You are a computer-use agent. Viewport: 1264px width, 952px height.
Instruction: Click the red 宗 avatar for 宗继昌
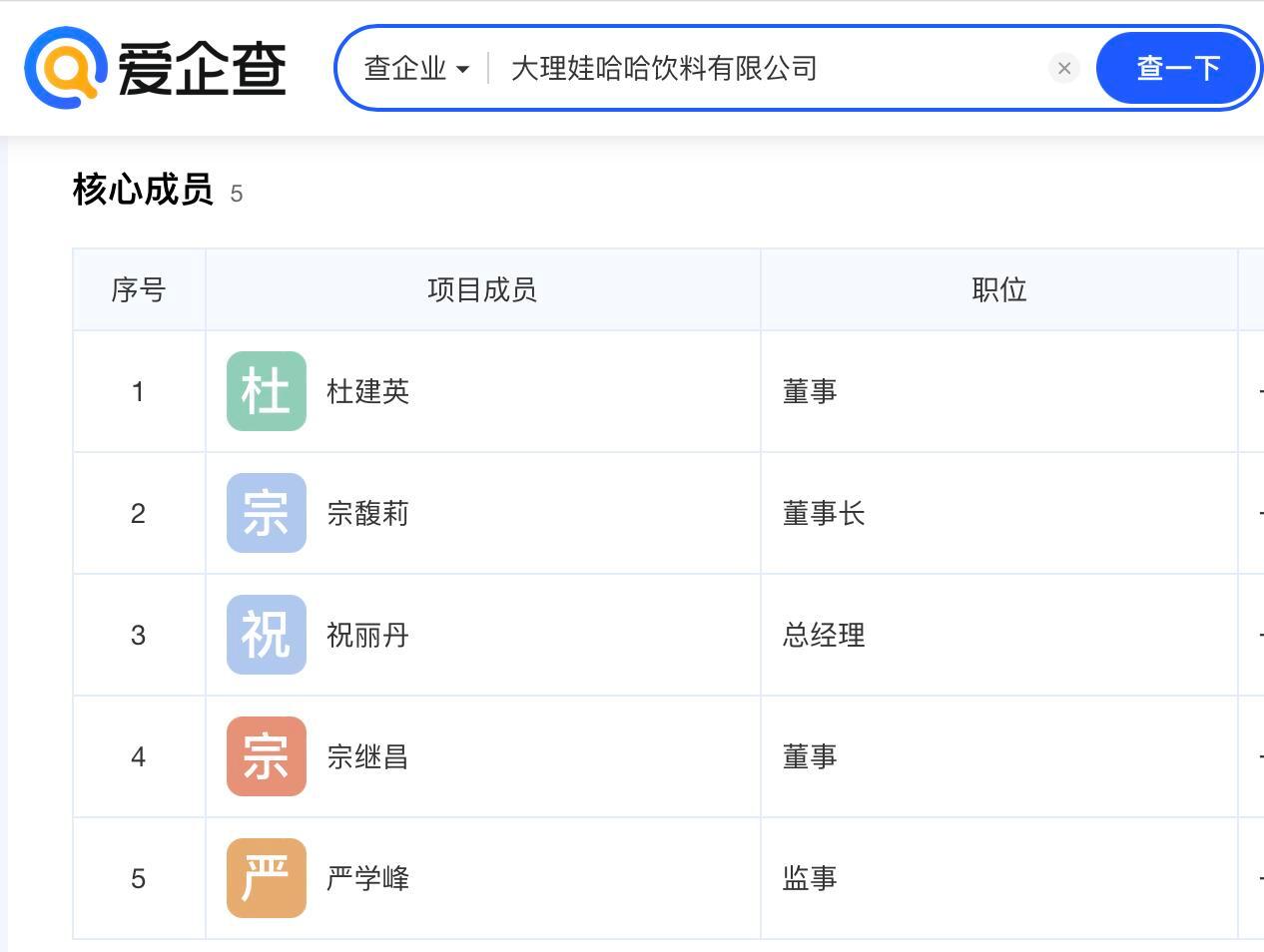click(x=267, y=756)
